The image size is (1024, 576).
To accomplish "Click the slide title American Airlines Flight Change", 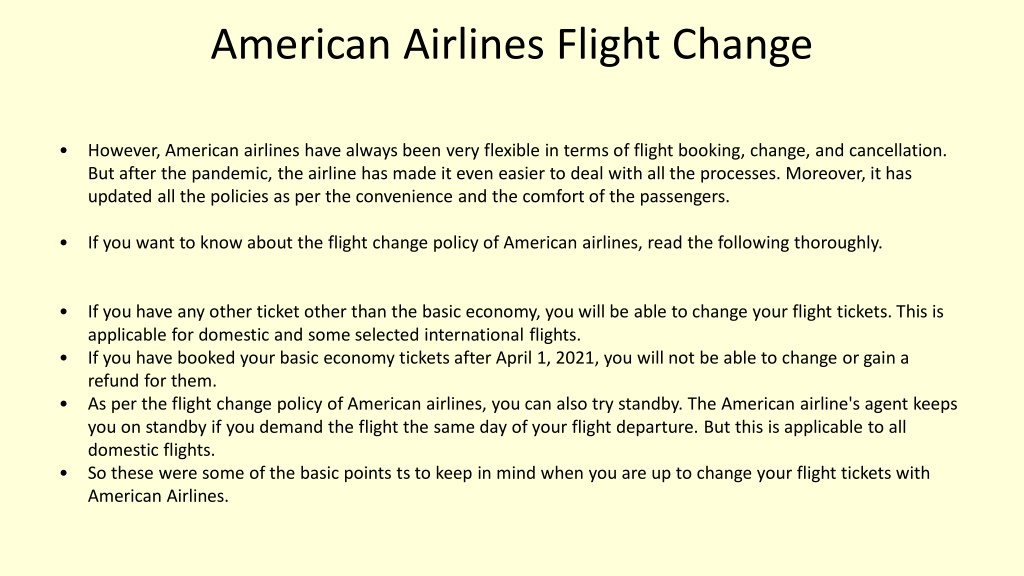I will (511, 44).
